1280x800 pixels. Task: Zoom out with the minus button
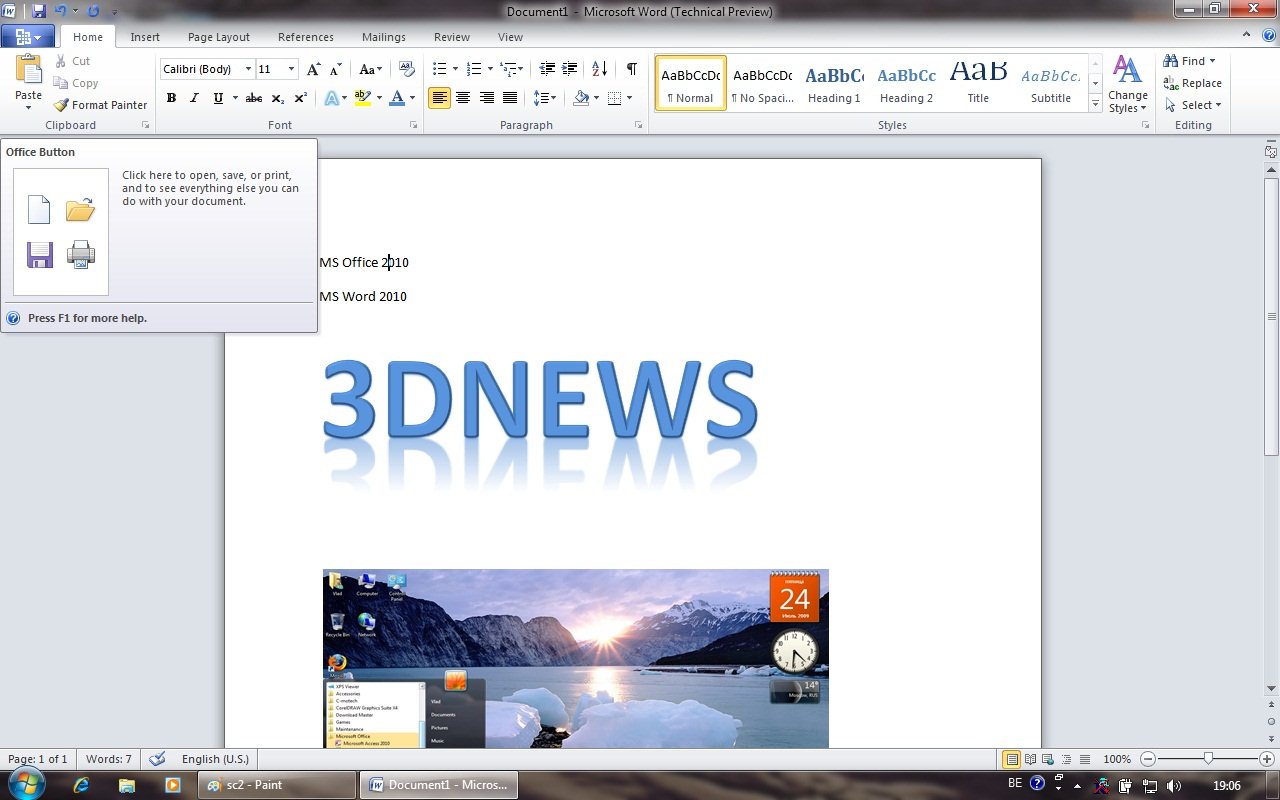1148,759
